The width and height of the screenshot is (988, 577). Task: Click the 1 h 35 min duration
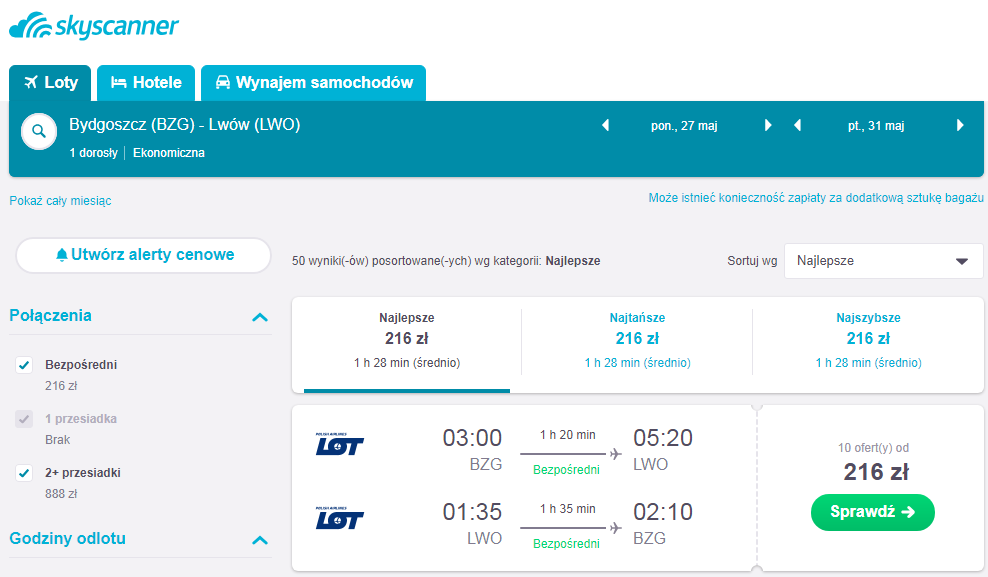coord(568,509)
